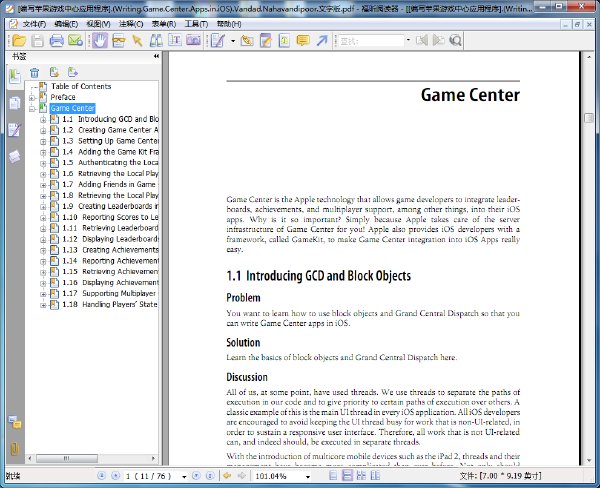Open the advanced search magnifier icon
Screen dimensions: 600x488
point(455,40)
